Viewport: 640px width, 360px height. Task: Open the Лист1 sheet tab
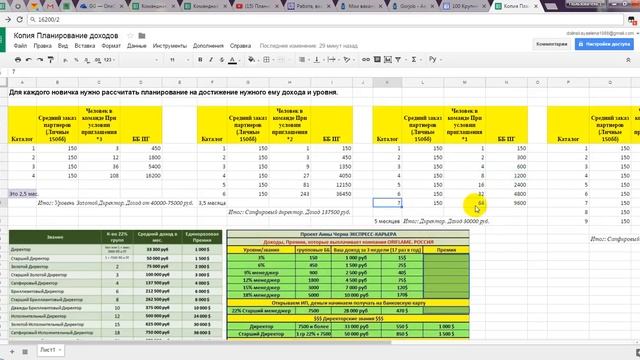tap(51, 350)
